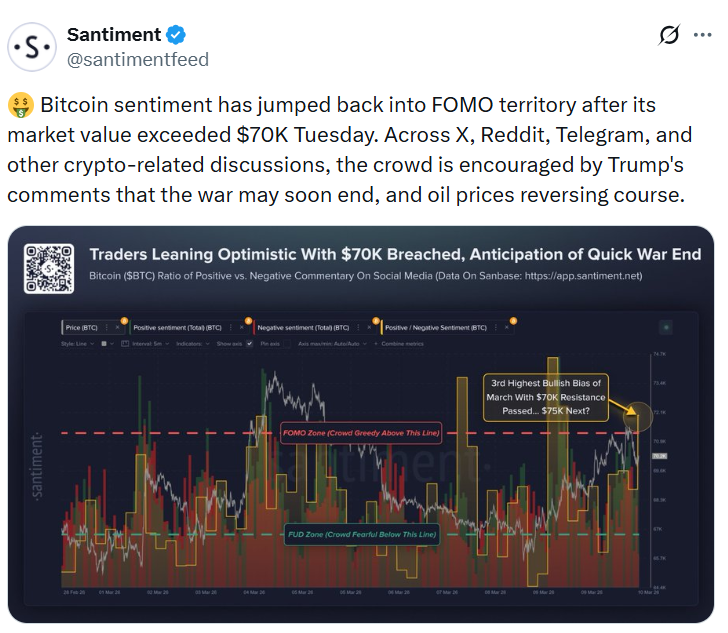Click the blue verified badge
The width and height of the screenshot is (728, 633).
(176, 35)
